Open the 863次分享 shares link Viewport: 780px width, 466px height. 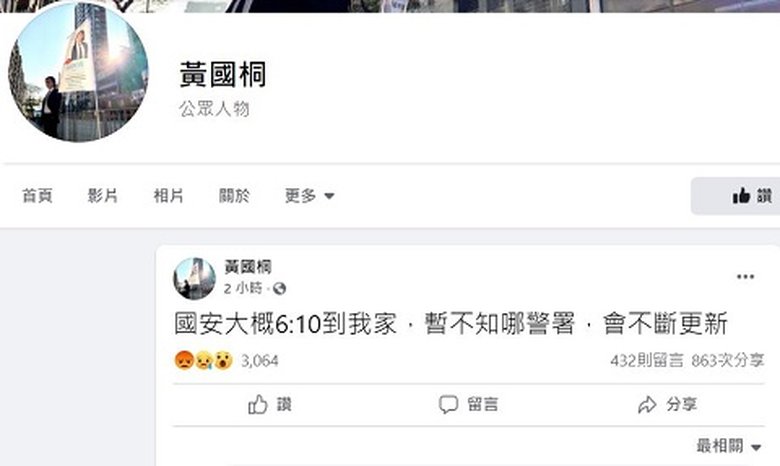[x=728, y=361]
